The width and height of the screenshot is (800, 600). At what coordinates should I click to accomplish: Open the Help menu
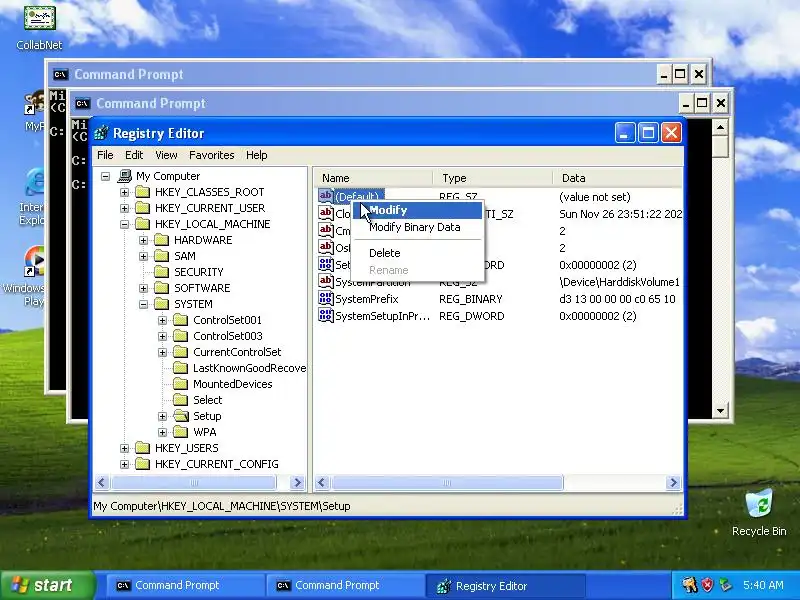[x=257, y=155]
